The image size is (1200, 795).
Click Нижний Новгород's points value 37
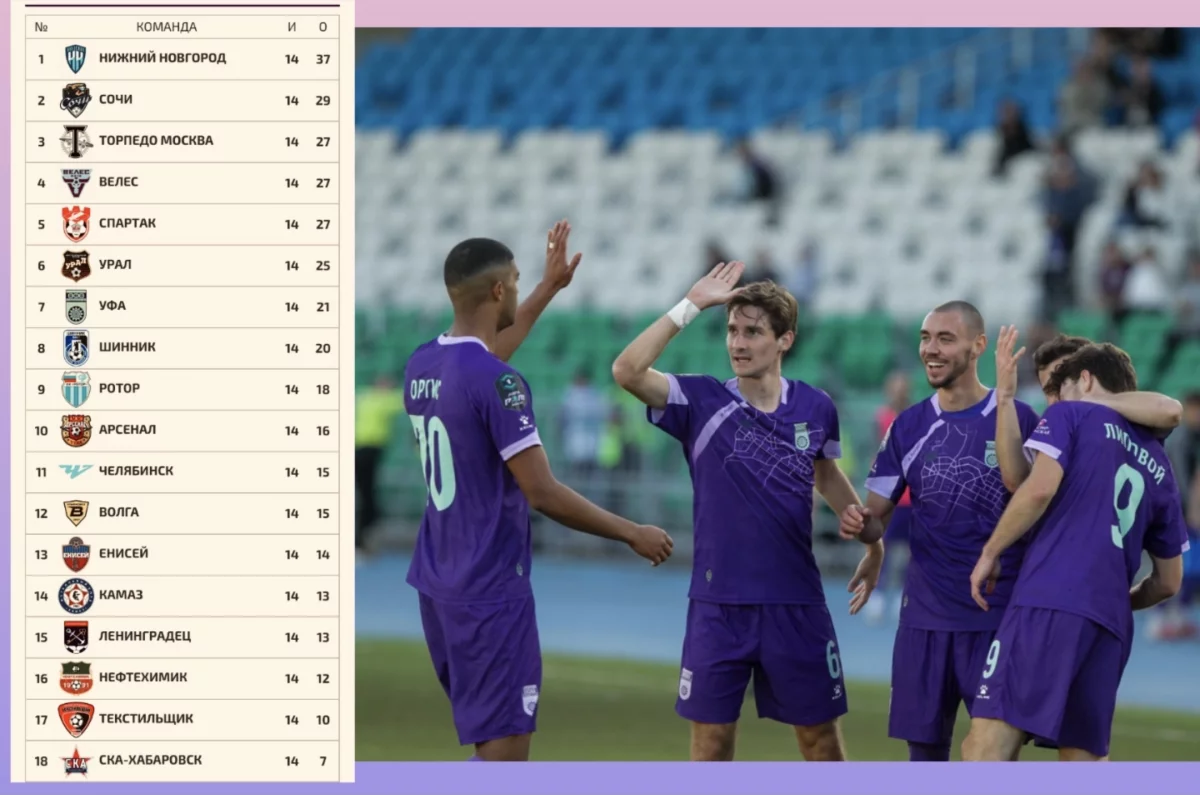pos(323,59)
